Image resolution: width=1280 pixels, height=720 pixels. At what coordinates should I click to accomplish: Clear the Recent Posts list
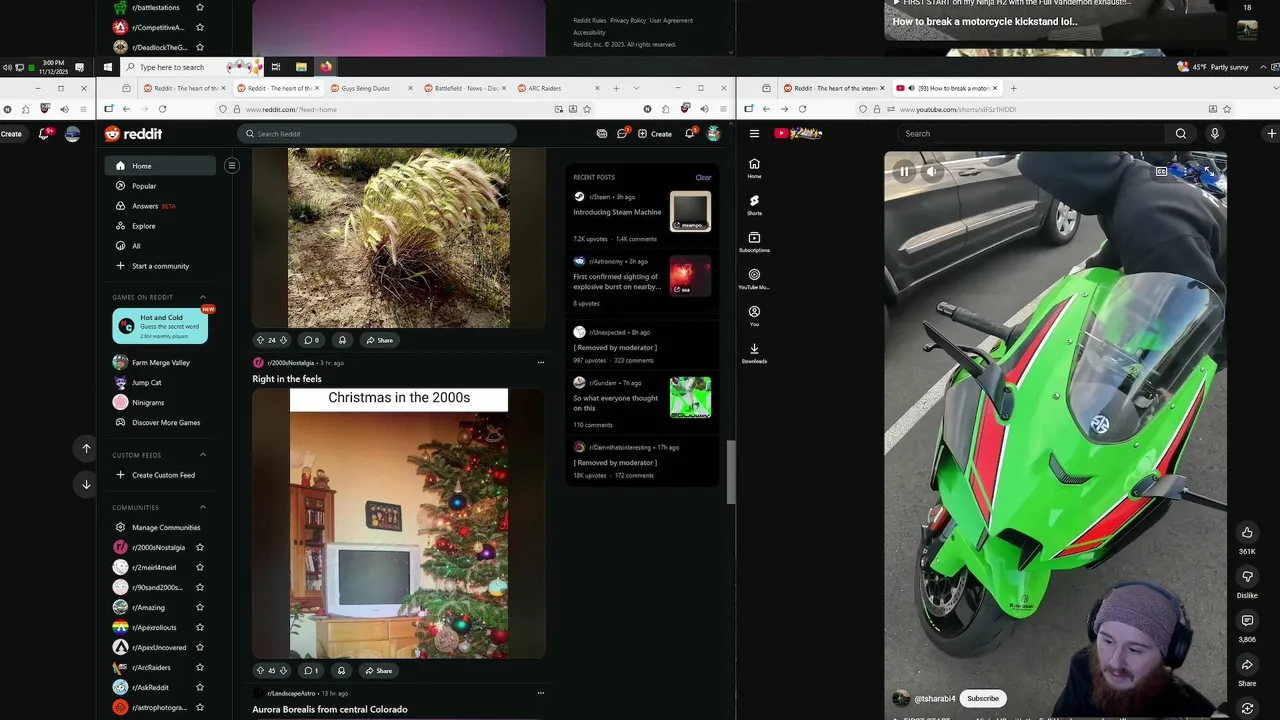[x=703, y=177]
